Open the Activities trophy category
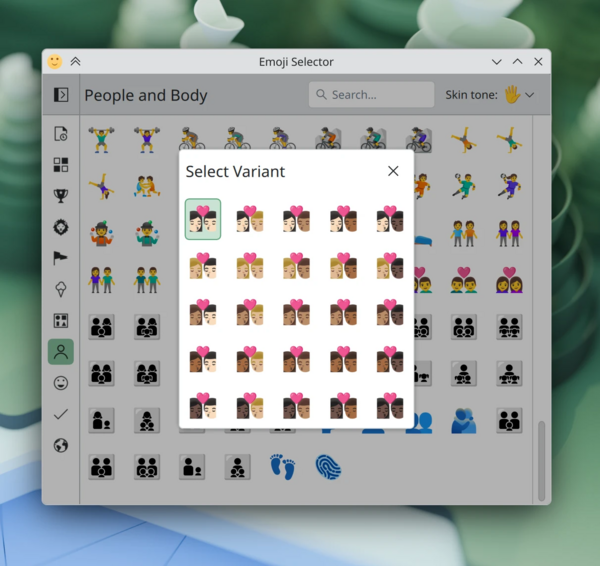The width and height of the screenshot is (600, 566). [x=61, y=196]
